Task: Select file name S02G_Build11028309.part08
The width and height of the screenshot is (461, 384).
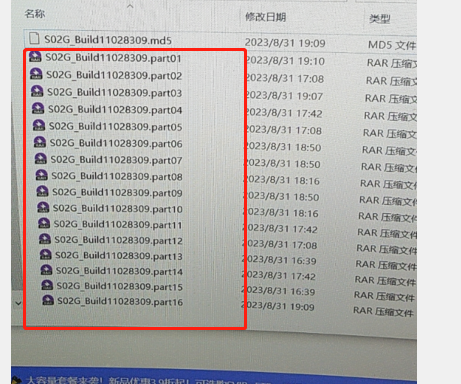Action: 117,176
